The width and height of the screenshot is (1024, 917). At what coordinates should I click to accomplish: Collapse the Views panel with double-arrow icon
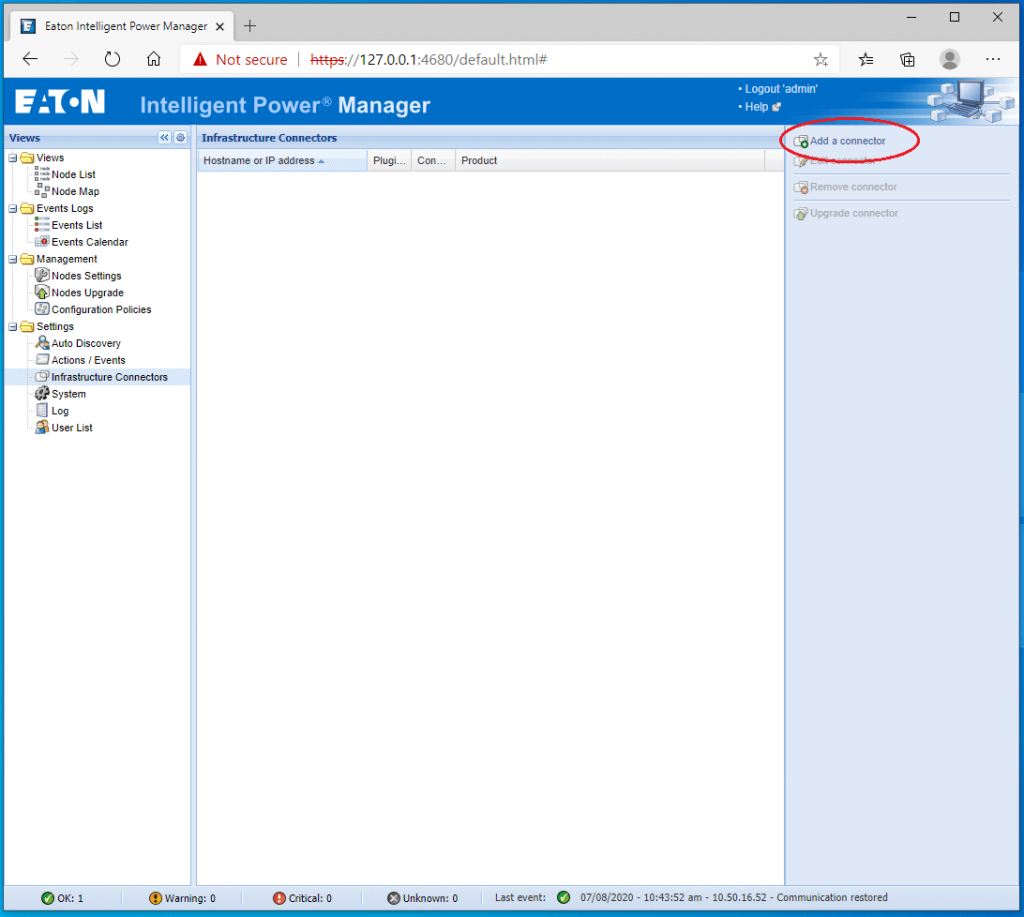pos(164,137)
